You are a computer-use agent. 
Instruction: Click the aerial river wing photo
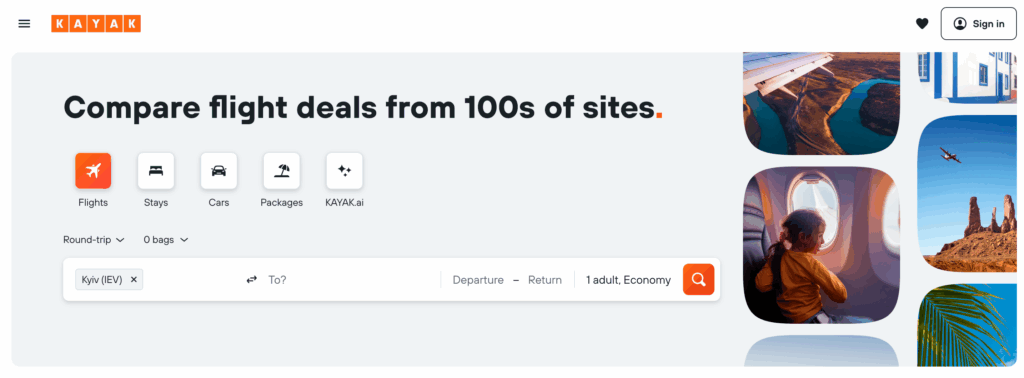tap(822, 103)
